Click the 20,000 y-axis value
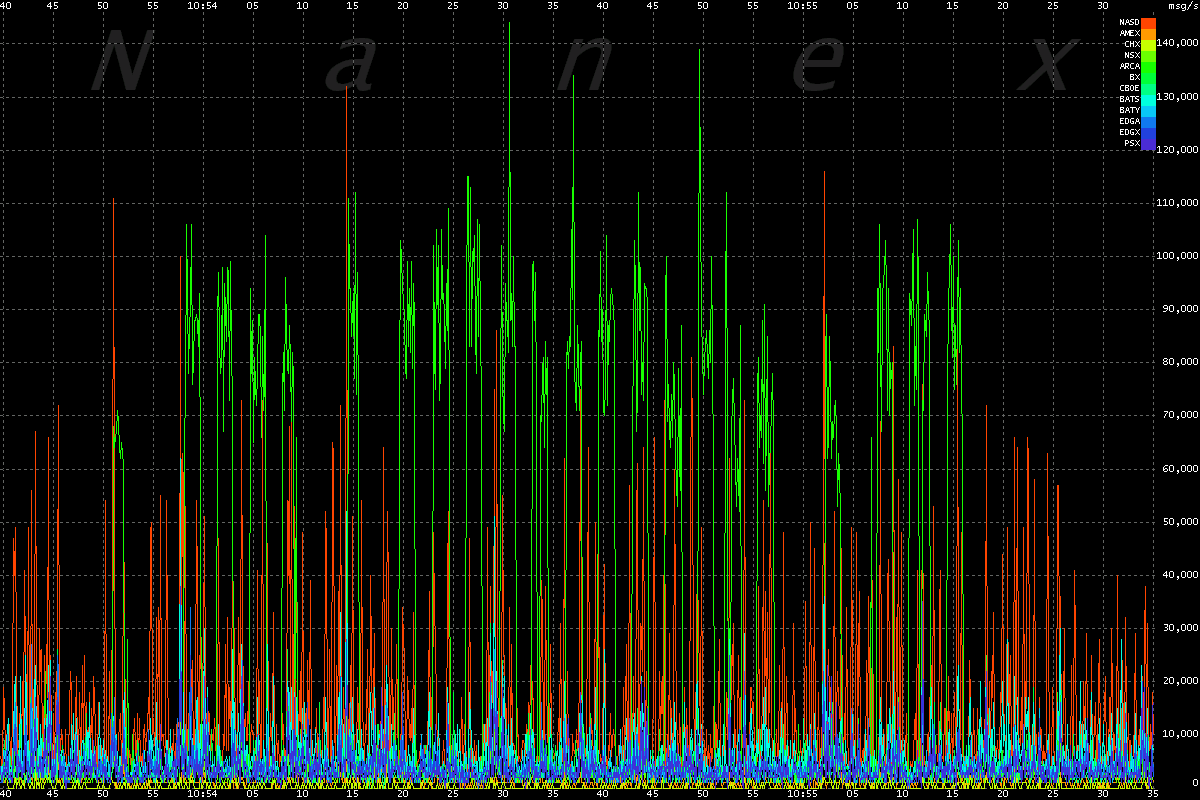This screenshot has width=1200, height=800. pos(1182,680)
